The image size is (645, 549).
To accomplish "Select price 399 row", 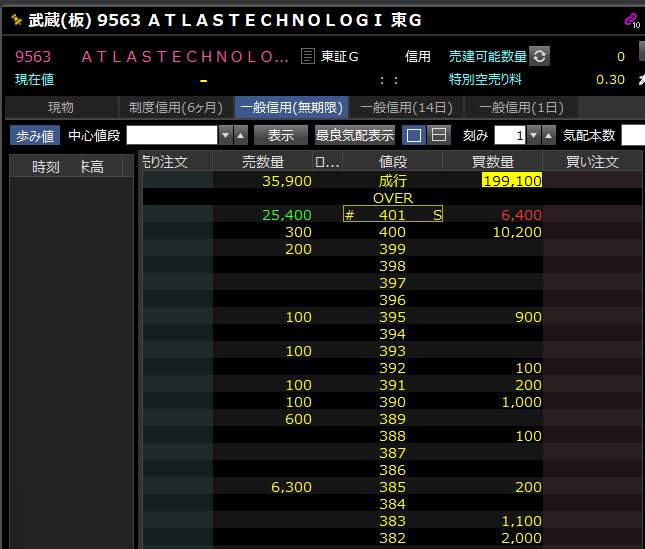I will (392, 249).
